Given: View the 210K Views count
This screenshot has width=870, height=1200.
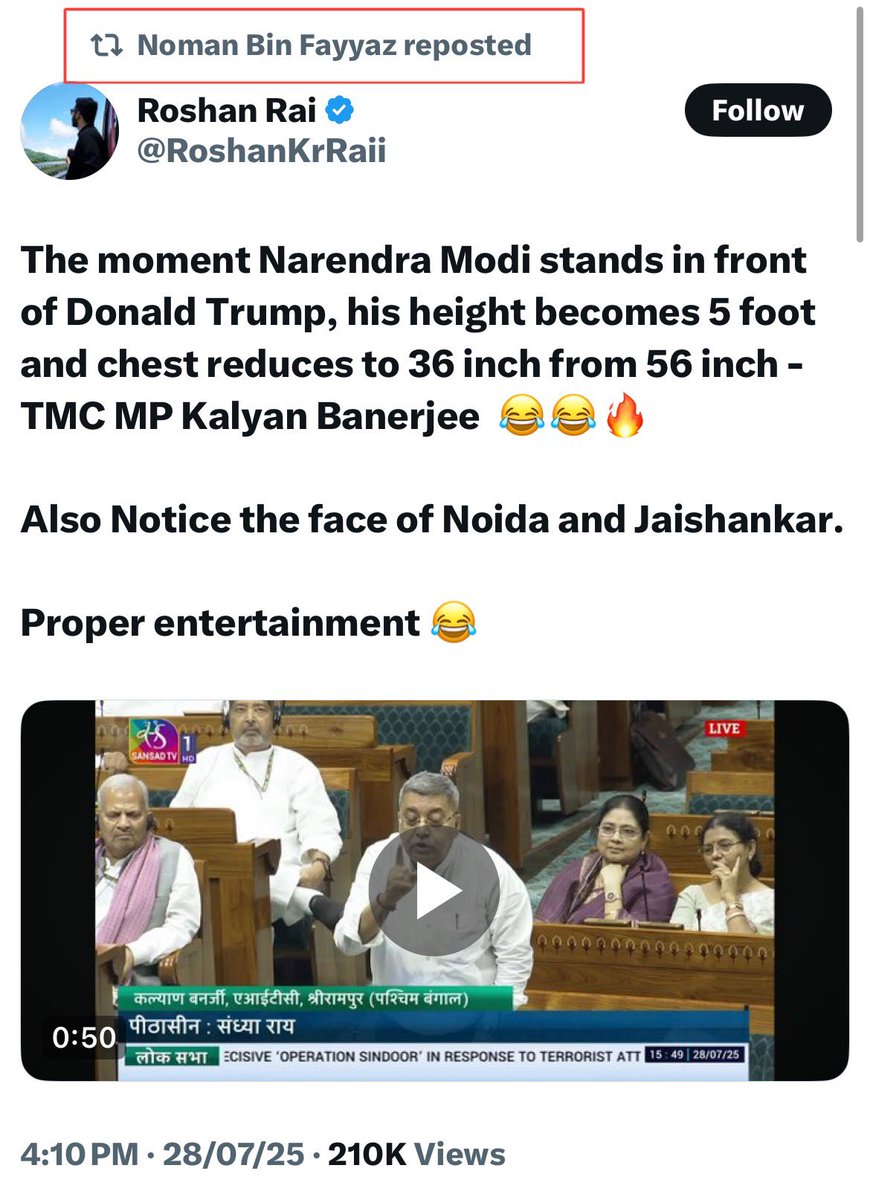Looking at the screenshot, I should 416,1154.
